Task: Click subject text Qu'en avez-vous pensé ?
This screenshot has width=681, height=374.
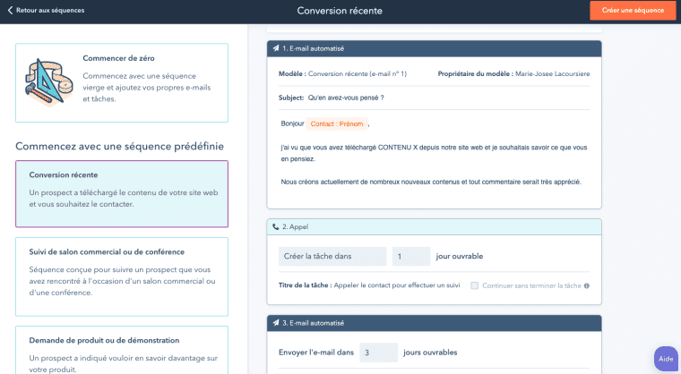Action: point(346,98)
